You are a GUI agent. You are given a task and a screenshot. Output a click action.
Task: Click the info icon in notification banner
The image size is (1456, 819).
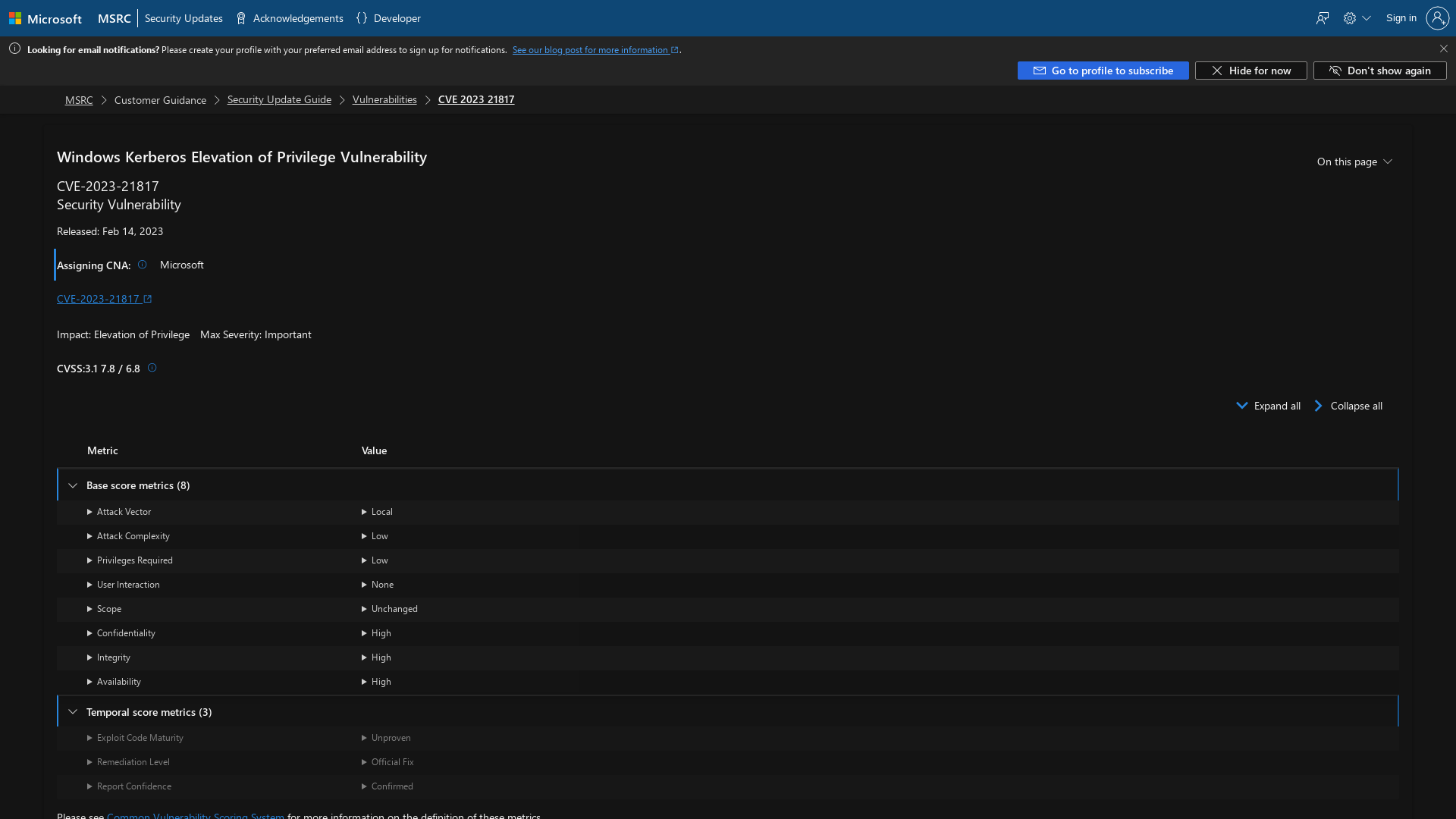click(x=14, y=49)
